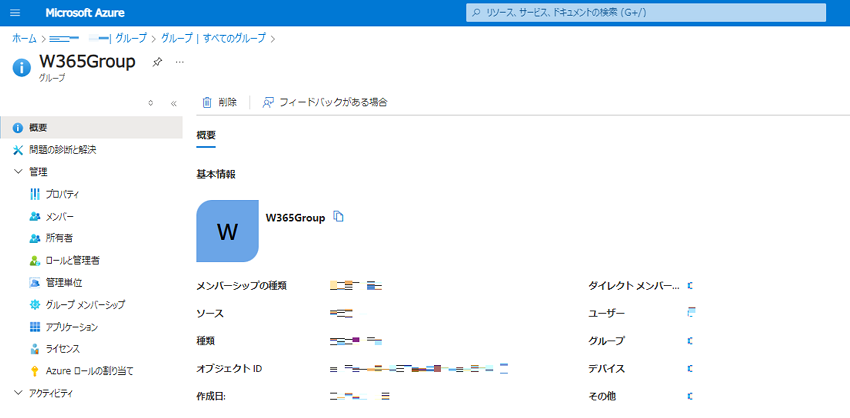
Task: Open the Azure portal hamburger menu
Action: pyautogui.click(x=15, y=12)
